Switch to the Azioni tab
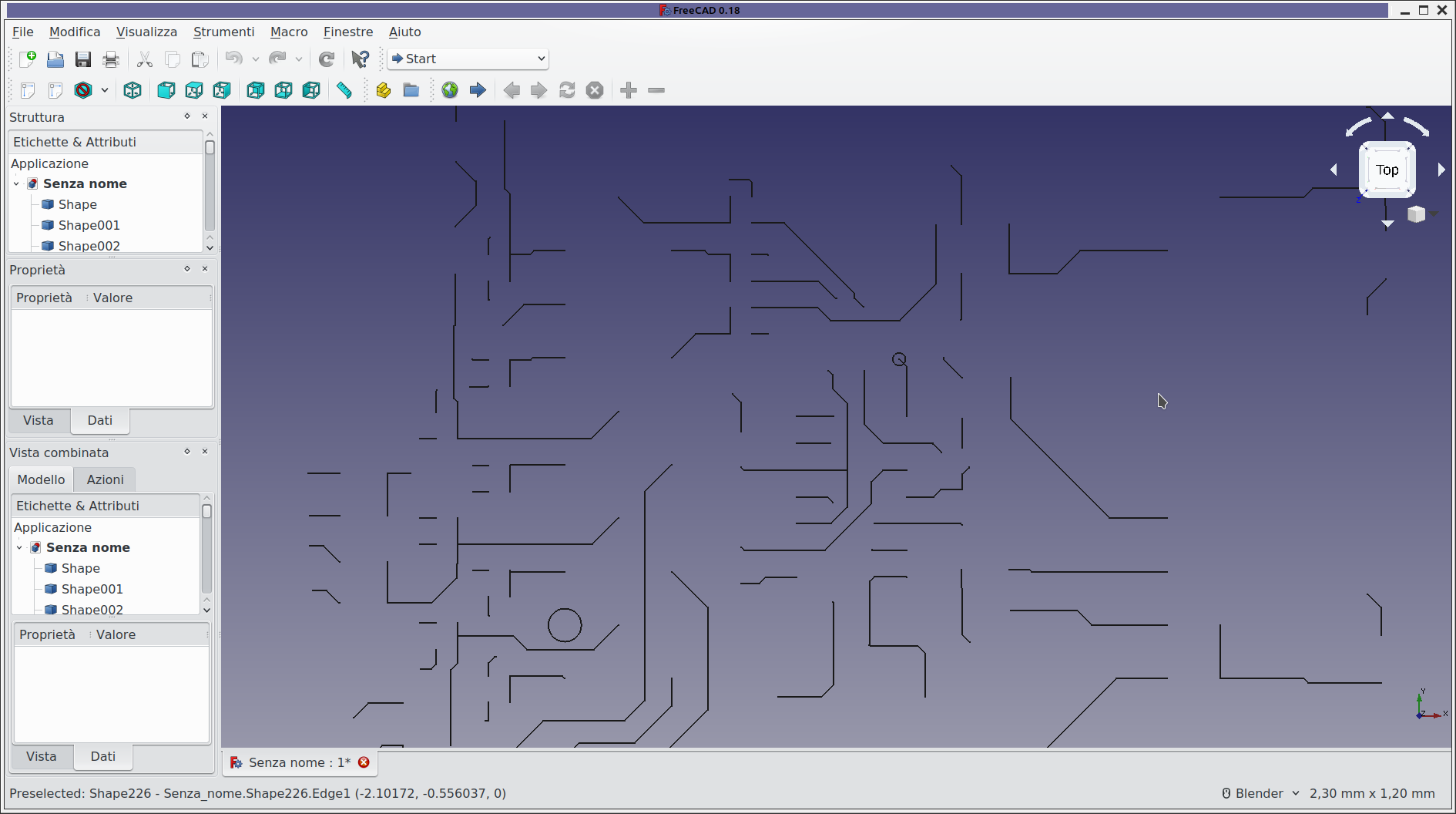 coord(105,479)
